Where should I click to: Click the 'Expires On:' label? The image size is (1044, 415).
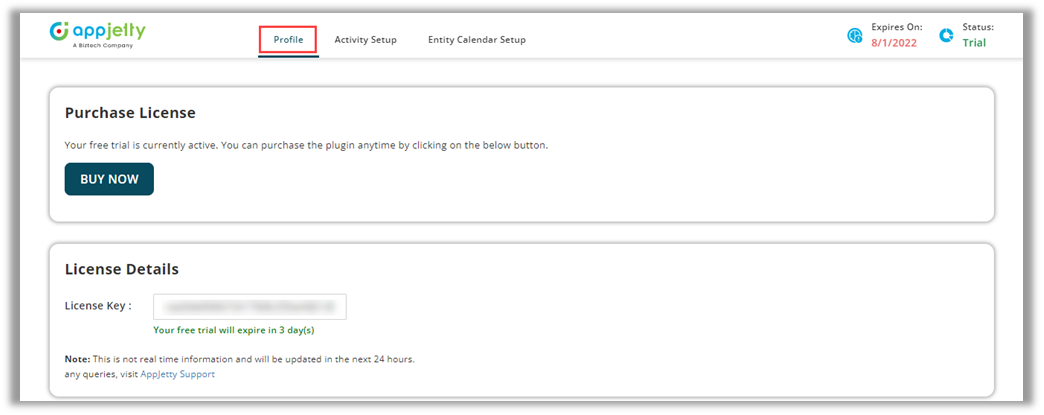point(897,27)
